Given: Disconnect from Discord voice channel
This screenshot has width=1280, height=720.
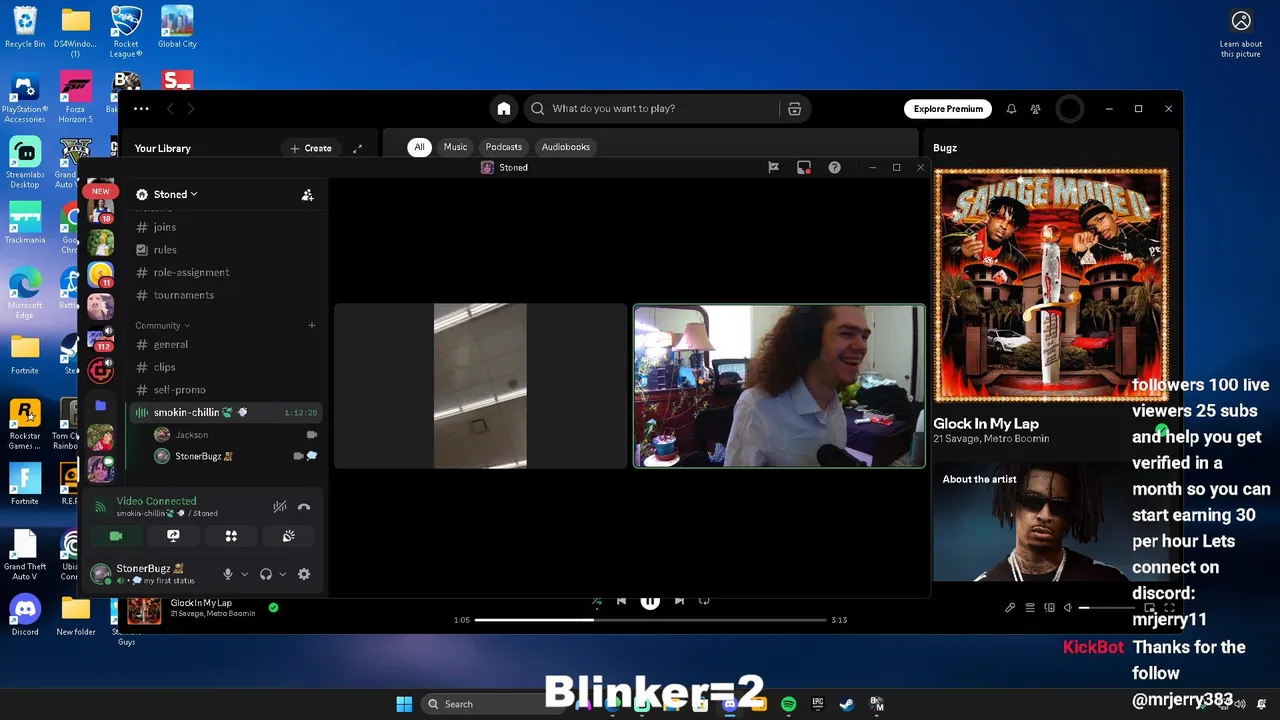Looking at the screenshot, I should point(304,507).
